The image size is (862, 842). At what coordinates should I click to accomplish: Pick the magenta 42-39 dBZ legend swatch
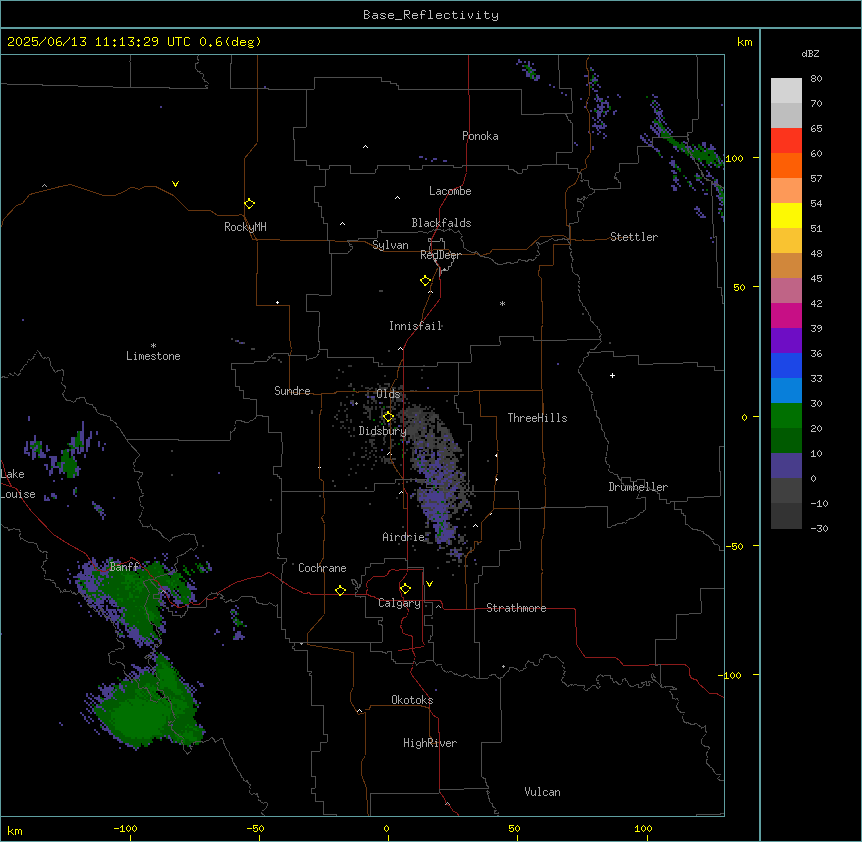click(786, 316)
